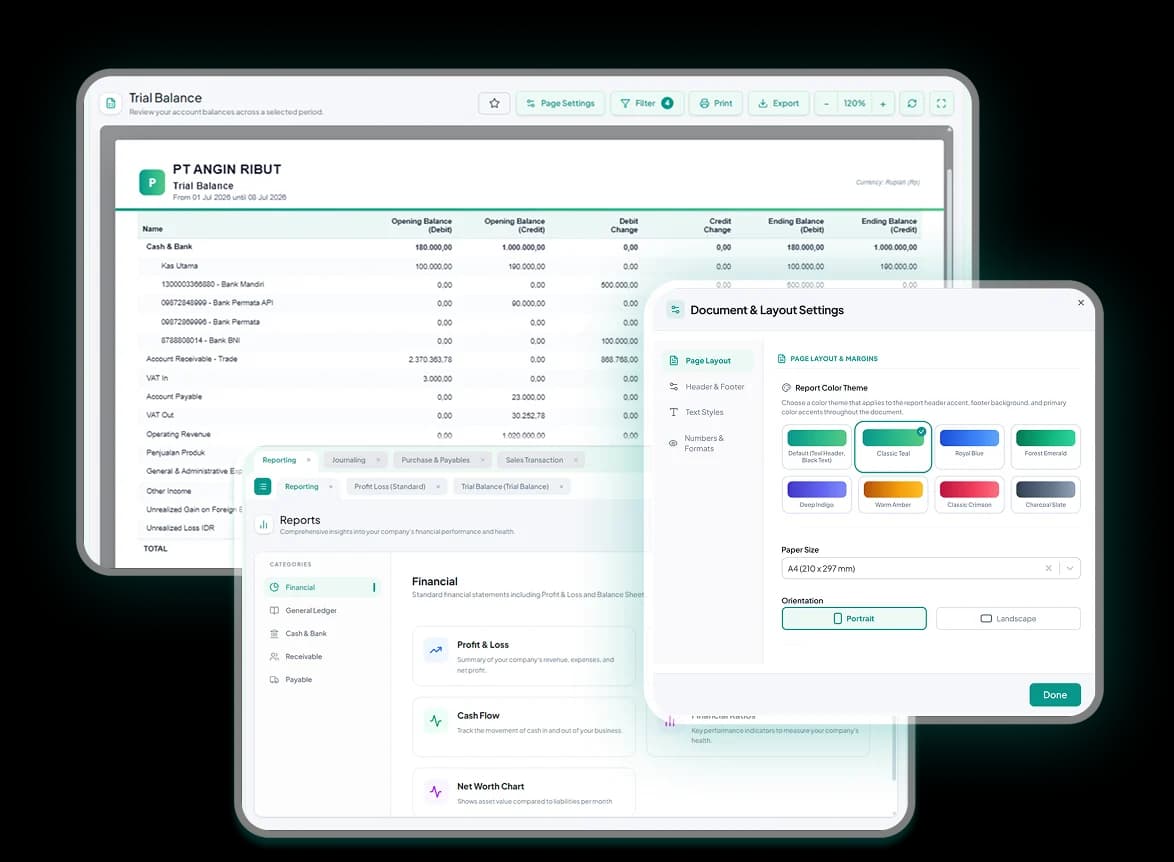Close the Journaling tab with its x
Viewport: 1174px width, 862px height.
point(378,460)
